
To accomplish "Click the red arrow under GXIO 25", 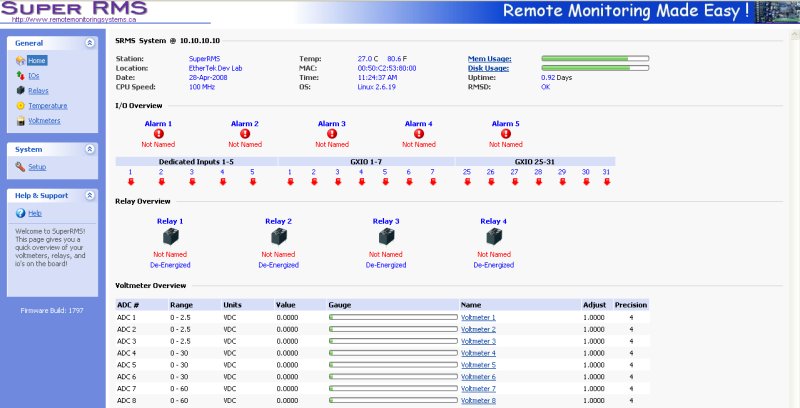I will click(467, 182).
